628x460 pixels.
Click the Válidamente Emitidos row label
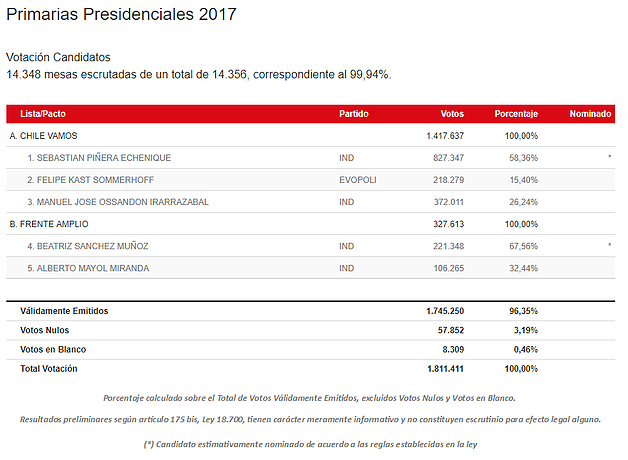[64, 311]
